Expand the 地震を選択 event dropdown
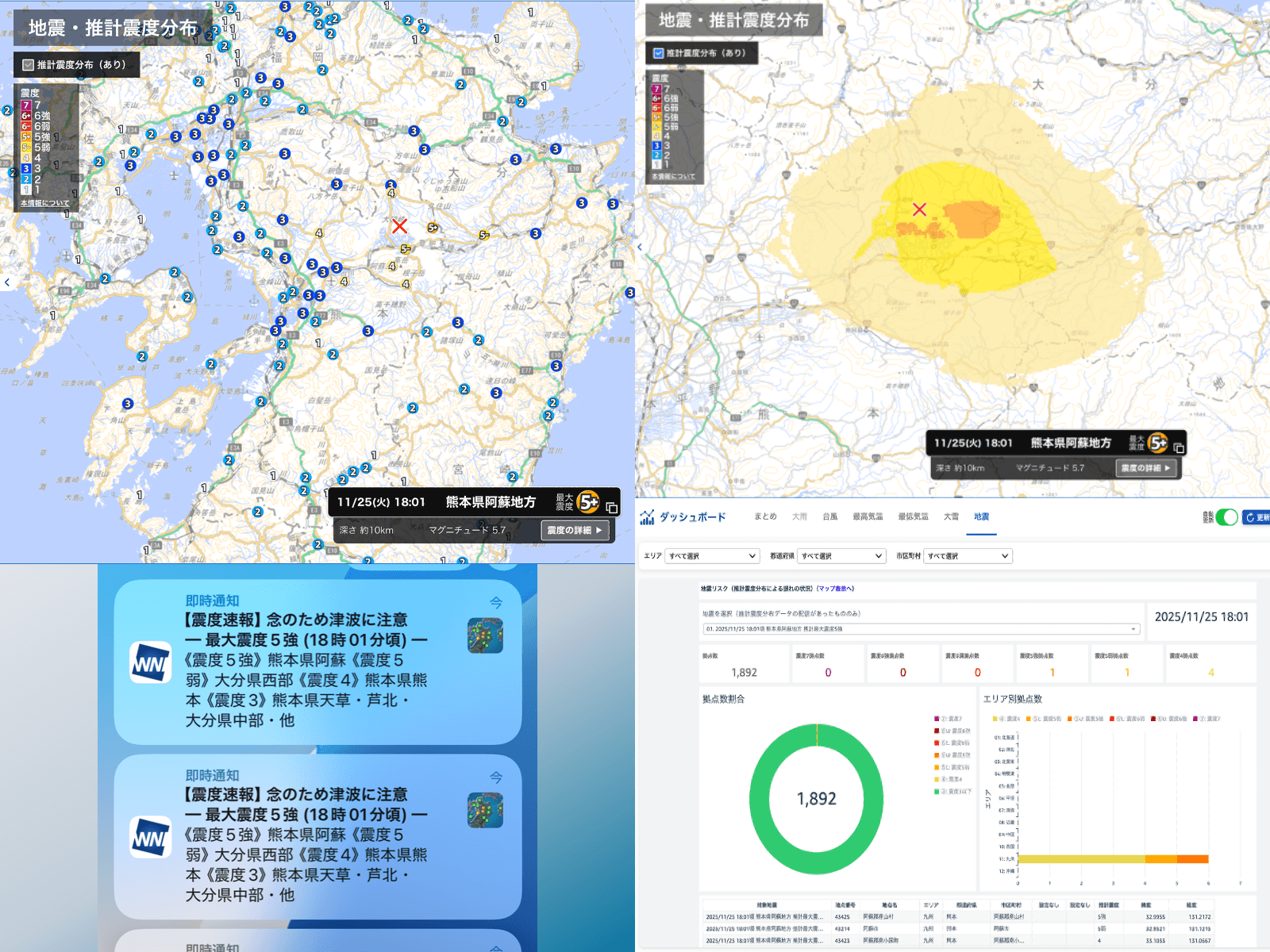 (x=913, y=629)
